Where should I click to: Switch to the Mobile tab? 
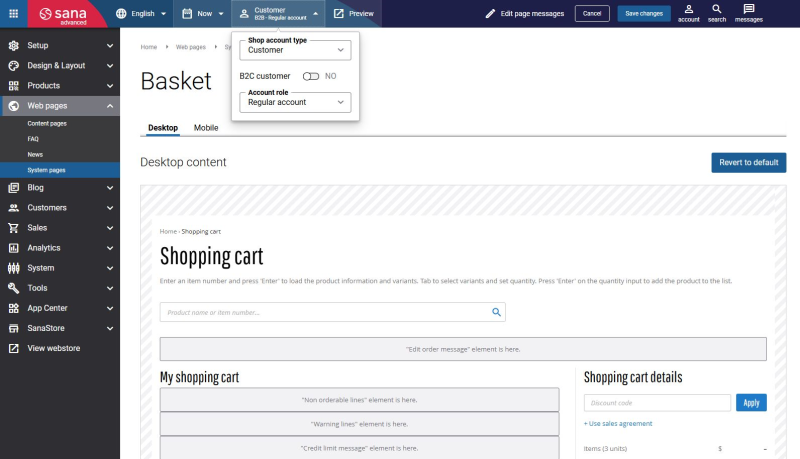point(206,128)
